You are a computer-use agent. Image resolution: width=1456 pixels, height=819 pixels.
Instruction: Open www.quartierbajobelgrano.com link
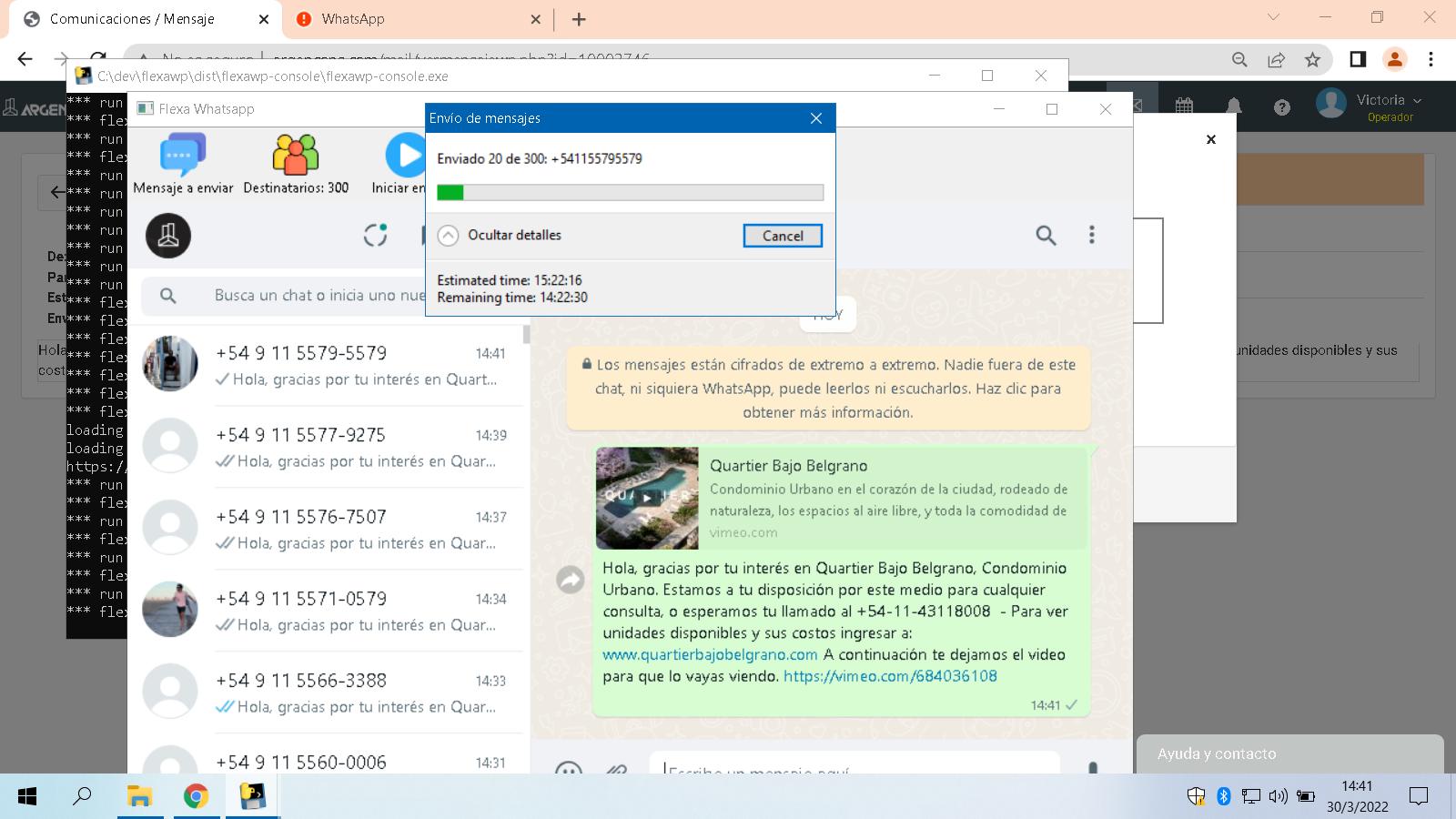tap(710, 654)
